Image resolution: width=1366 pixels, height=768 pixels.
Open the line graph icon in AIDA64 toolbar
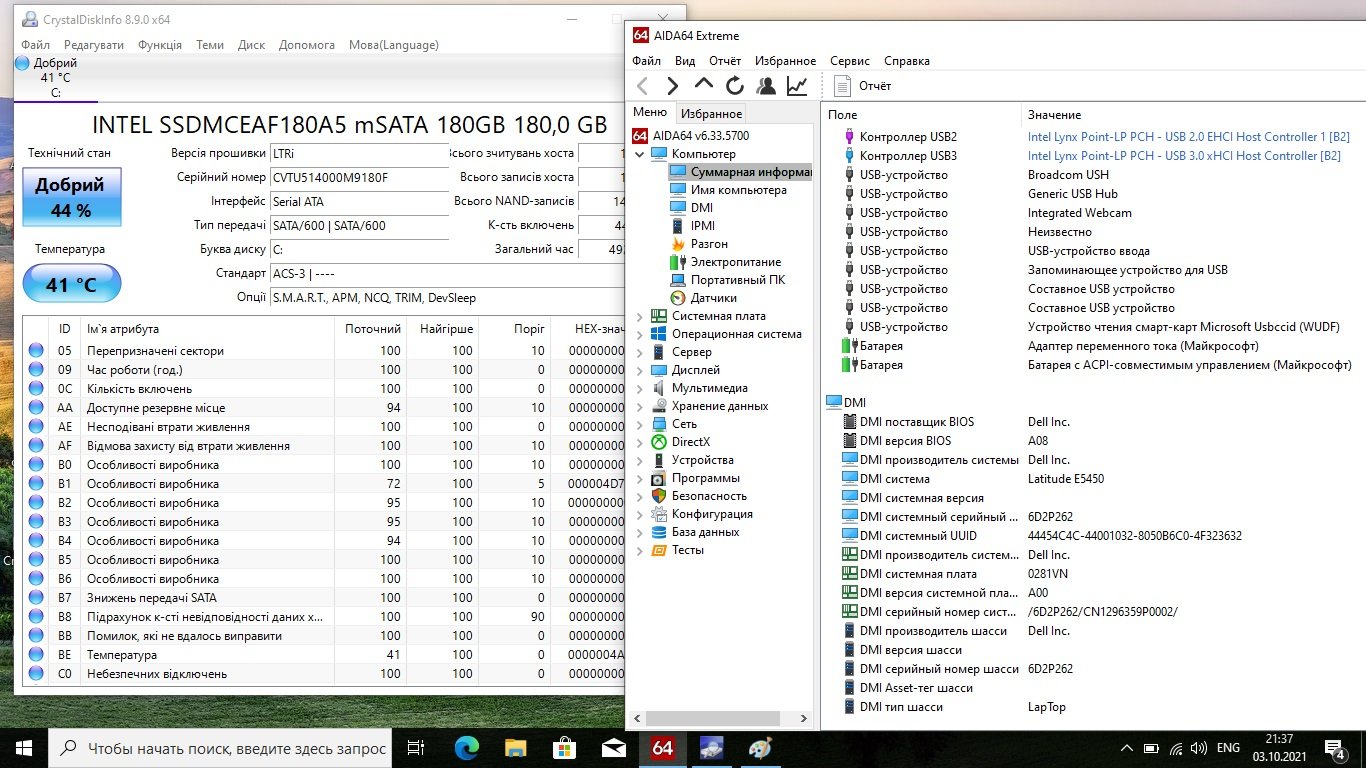click(x=797, y=86)
